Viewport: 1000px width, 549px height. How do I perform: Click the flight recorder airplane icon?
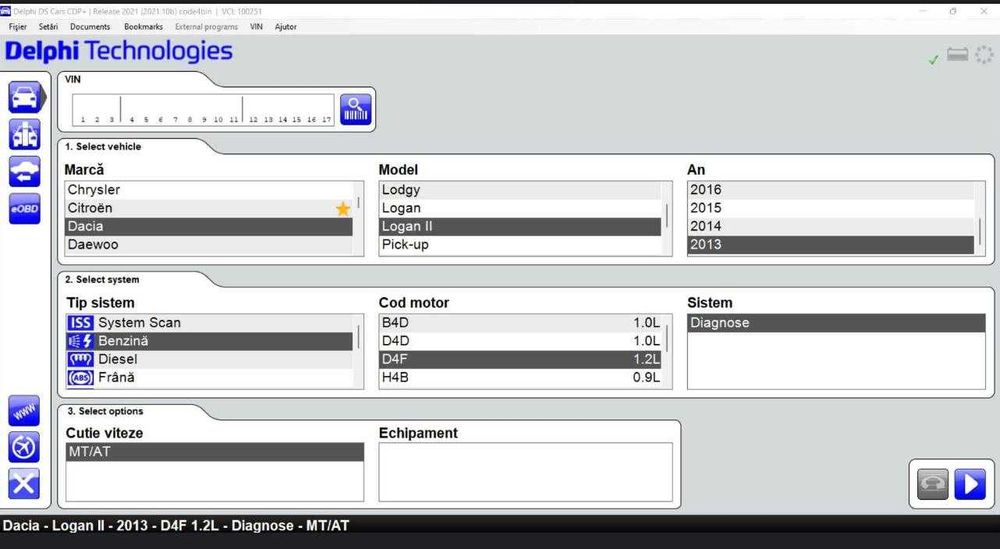(x=24, y=447)
